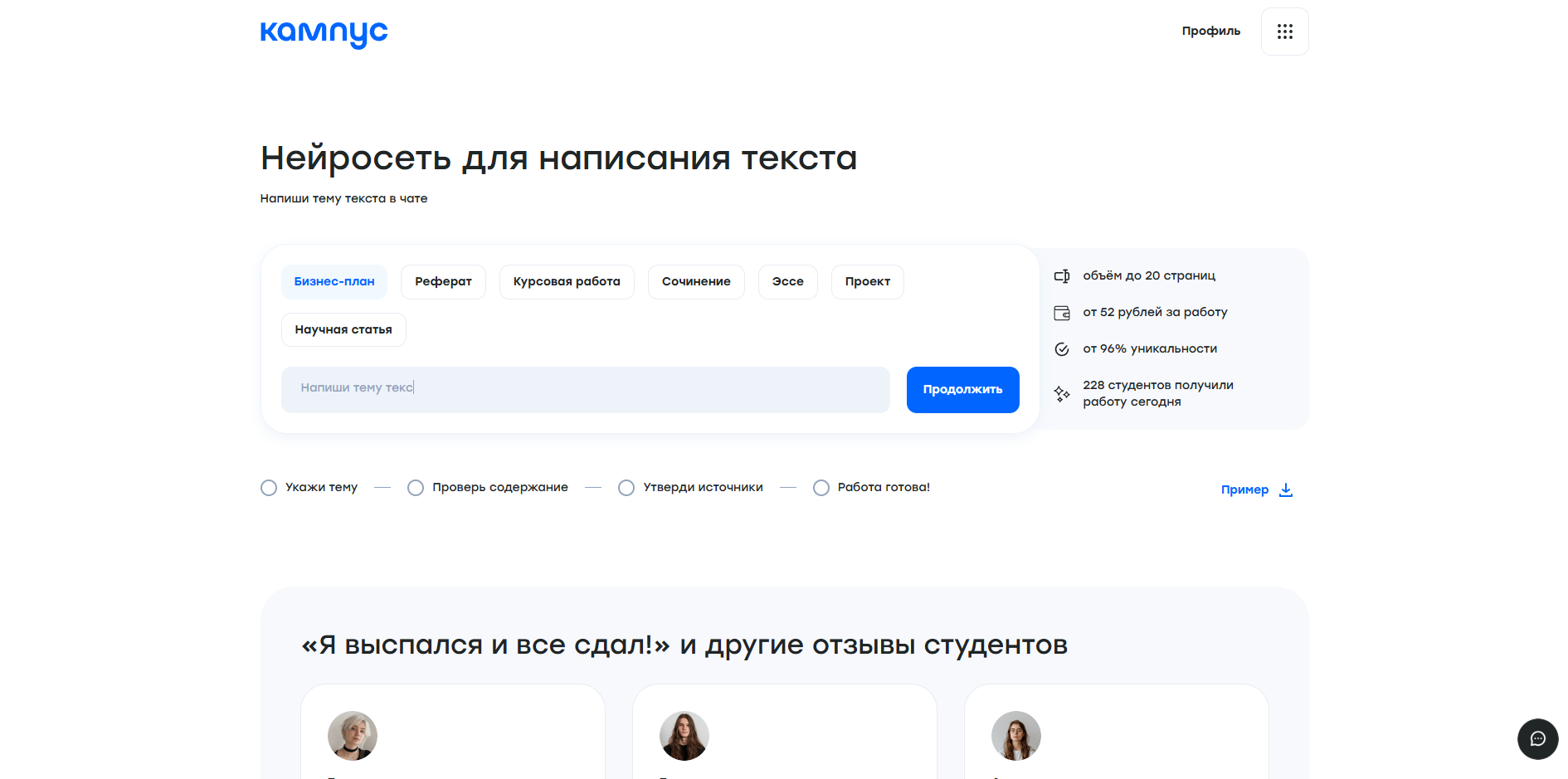Select the Научная статья option
The width and height of the screenshot is (1568, 779).
[343, 330]
